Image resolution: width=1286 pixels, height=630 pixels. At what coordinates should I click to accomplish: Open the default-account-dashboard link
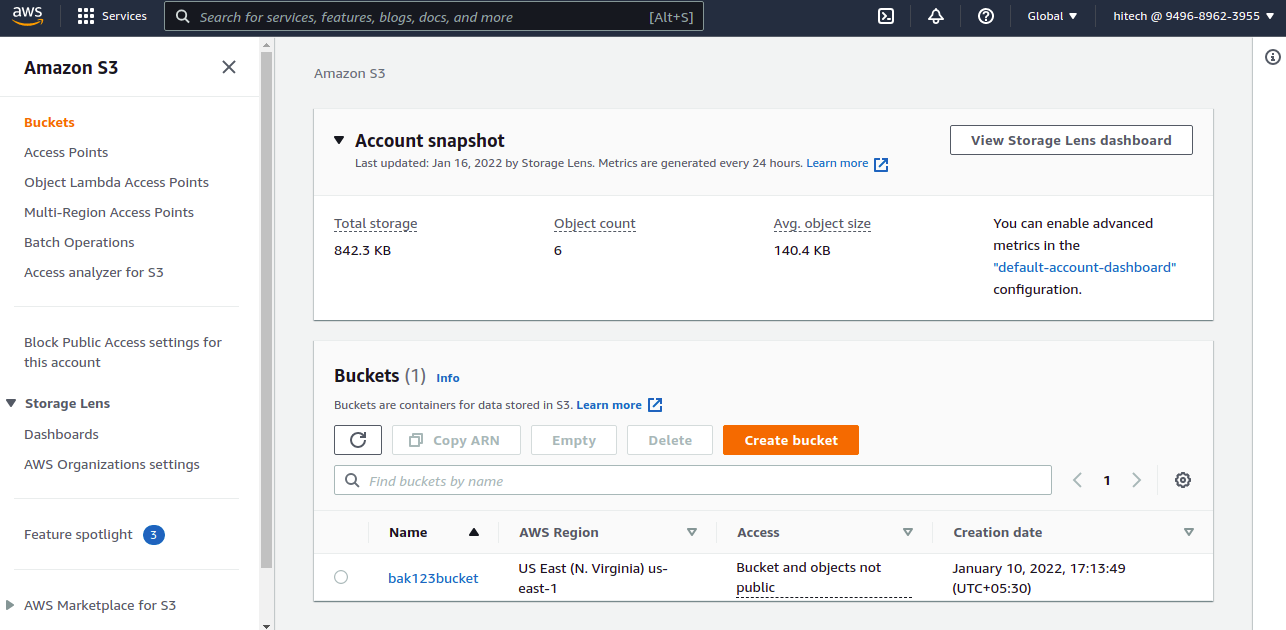(x=1085, y=267)
